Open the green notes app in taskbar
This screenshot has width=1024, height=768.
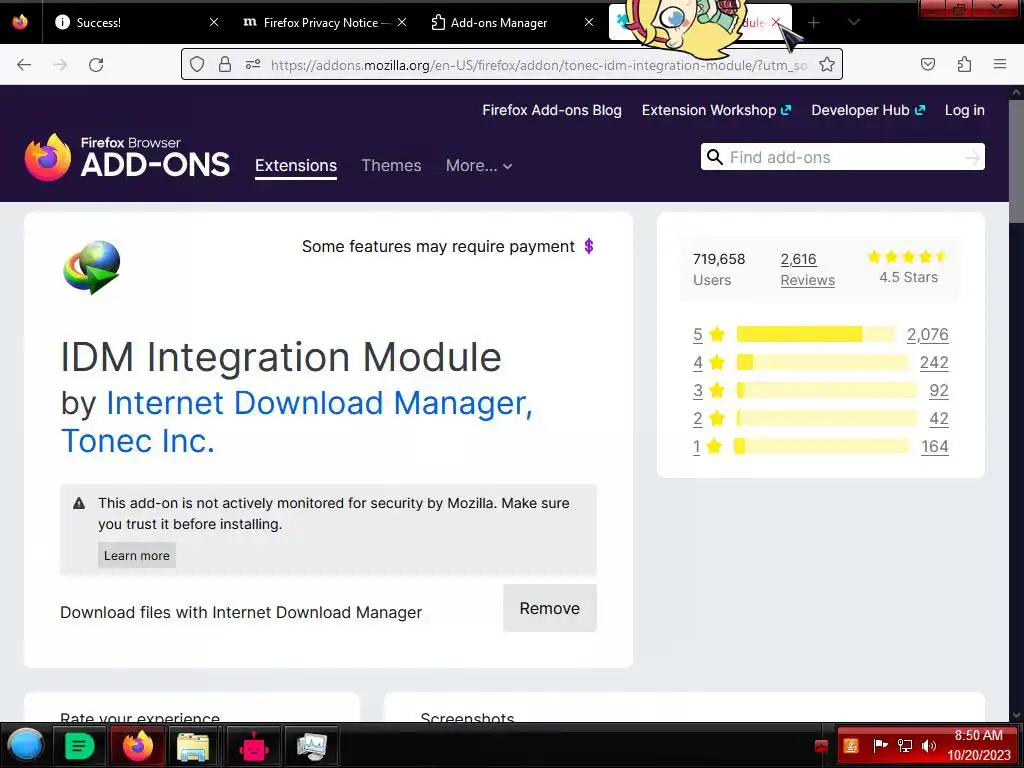point(80,746)
